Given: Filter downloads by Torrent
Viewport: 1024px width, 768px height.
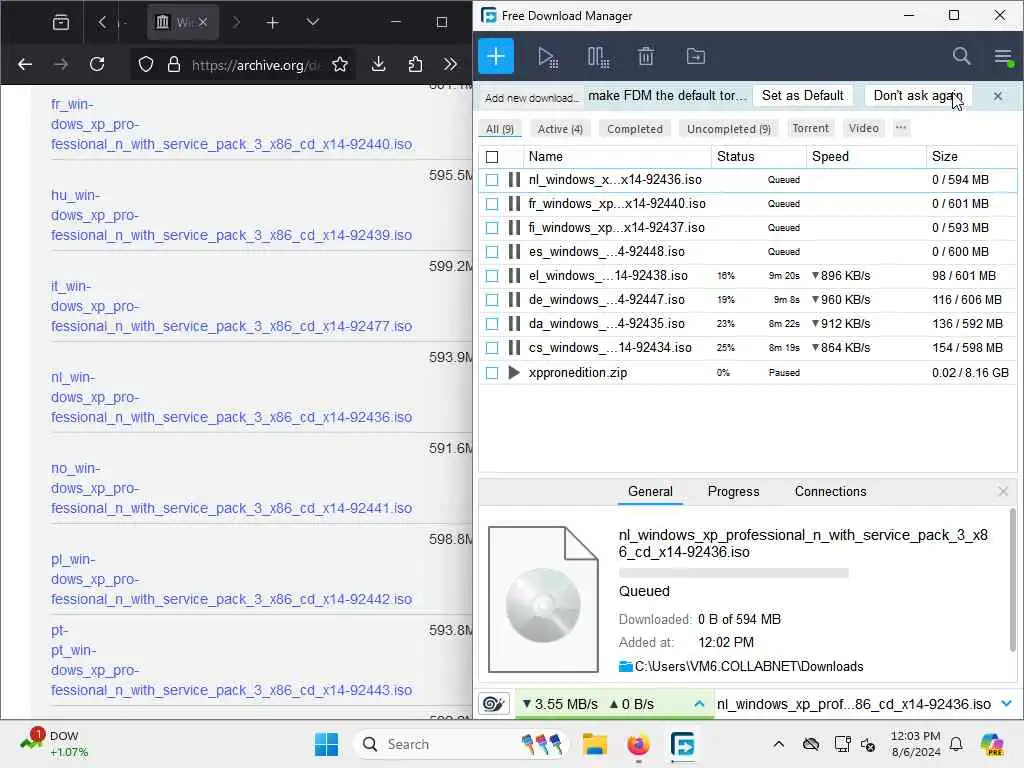Looking at the screenshot, I should click(x=810, y=128).
